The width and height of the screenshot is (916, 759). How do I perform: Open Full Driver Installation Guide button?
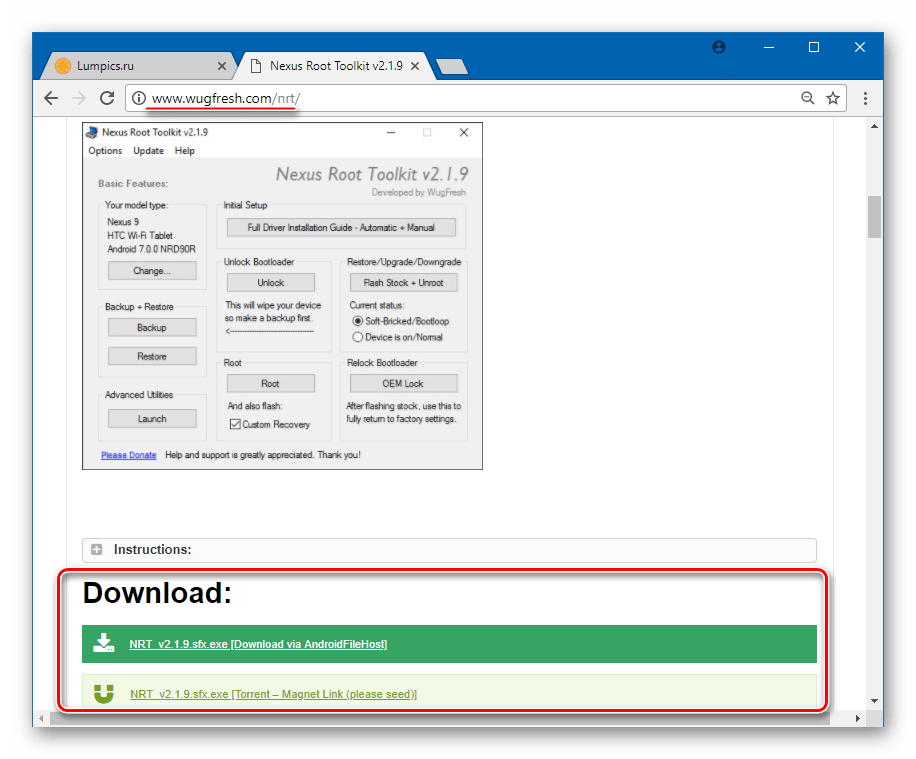(341, 227)
